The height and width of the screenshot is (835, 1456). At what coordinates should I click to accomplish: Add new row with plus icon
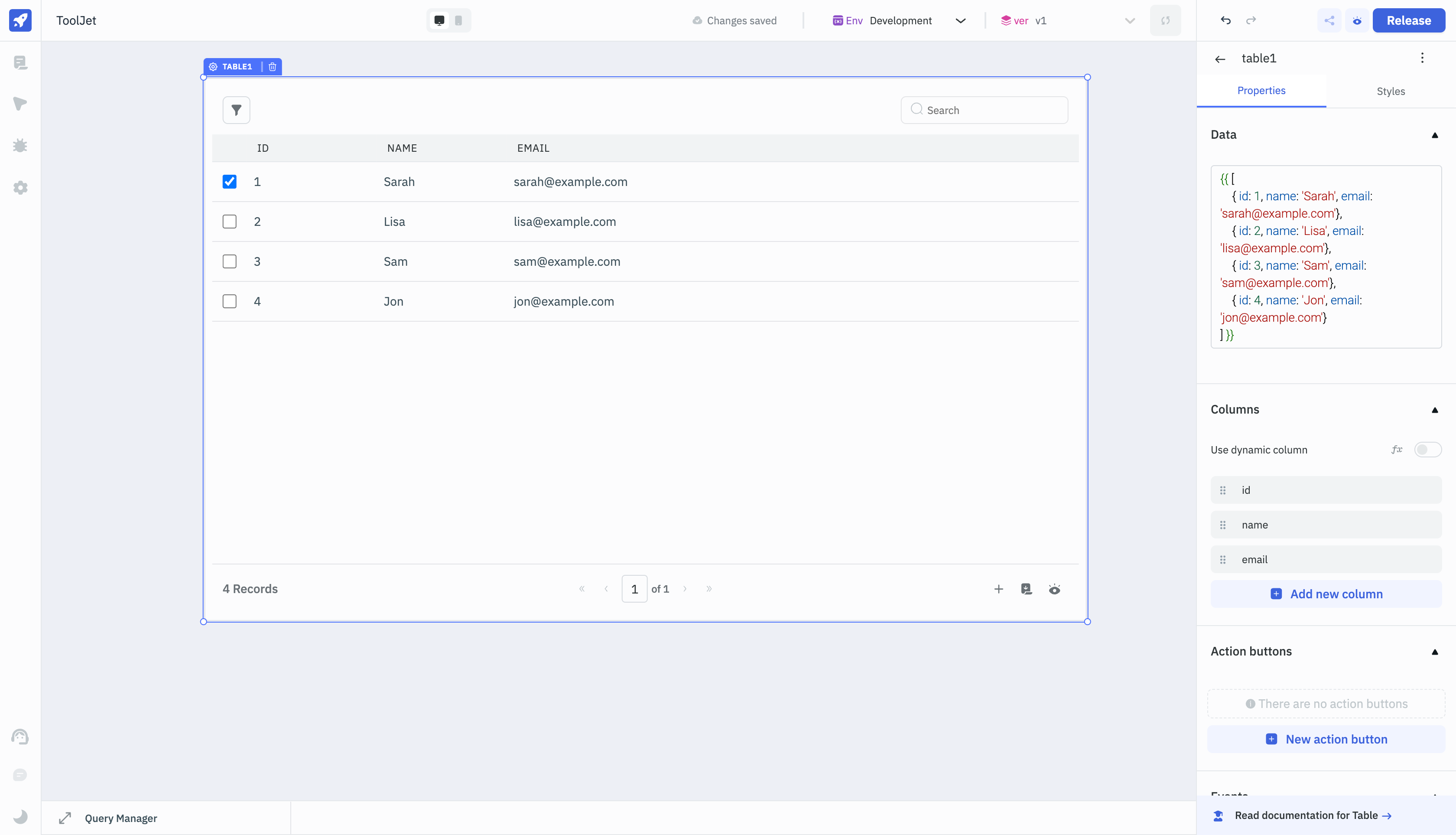[x=998, y=589]
